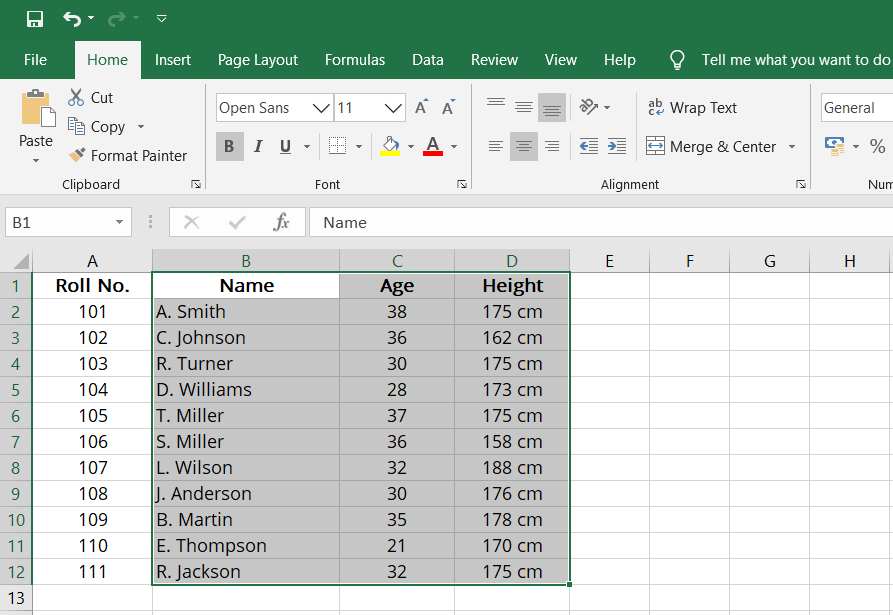This screenshot has width=893, height=615.
Task: Increase the cell indent
Action: [617, 146]
